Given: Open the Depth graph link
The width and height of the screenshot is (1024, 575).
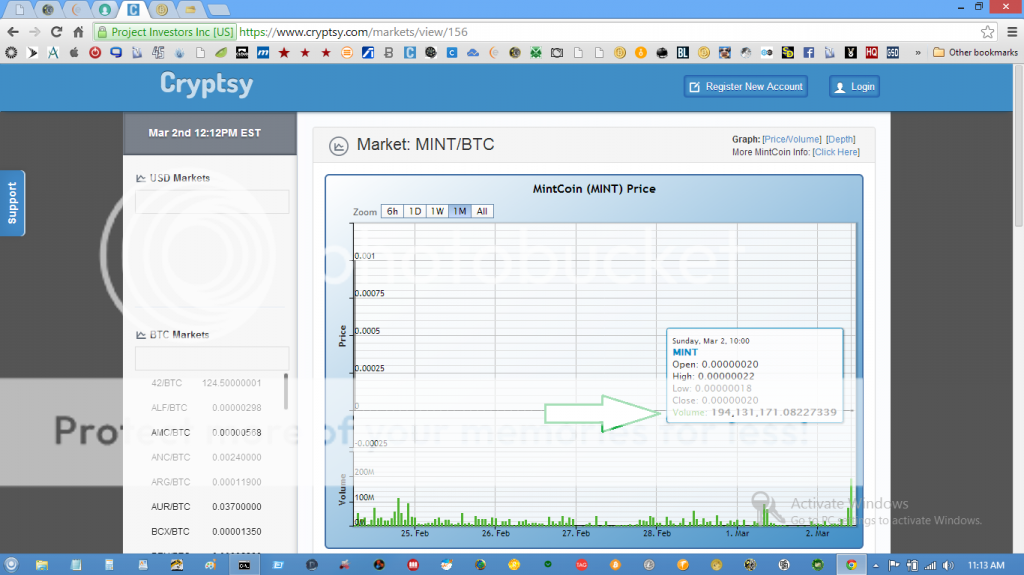Looking at the screenshot, I should tap(840, 139).
